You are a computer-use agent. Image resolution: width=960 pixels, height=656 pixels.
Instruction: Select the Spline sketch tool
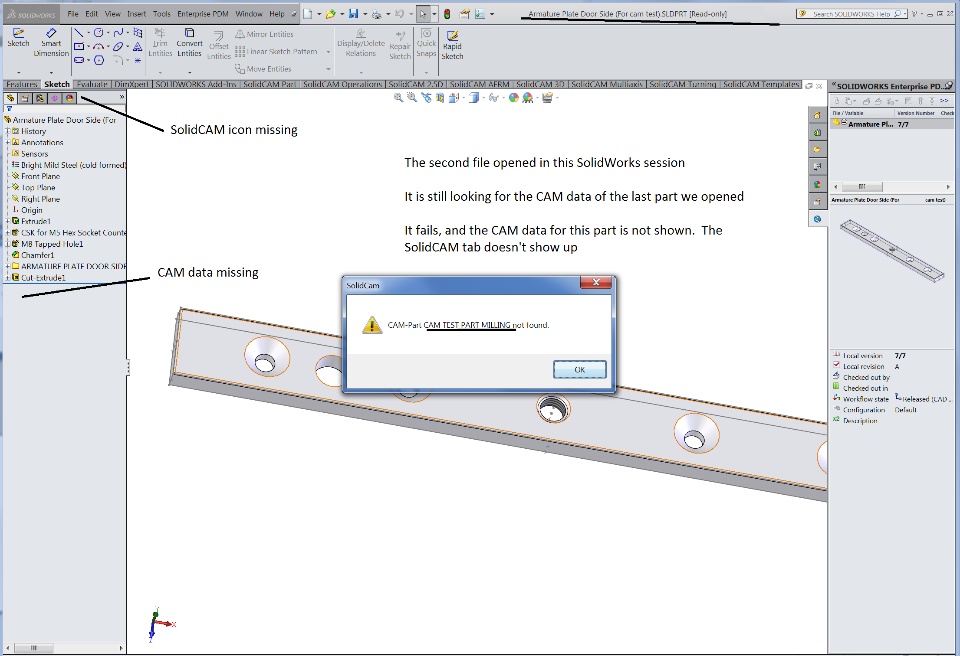(x=118, y=32)
